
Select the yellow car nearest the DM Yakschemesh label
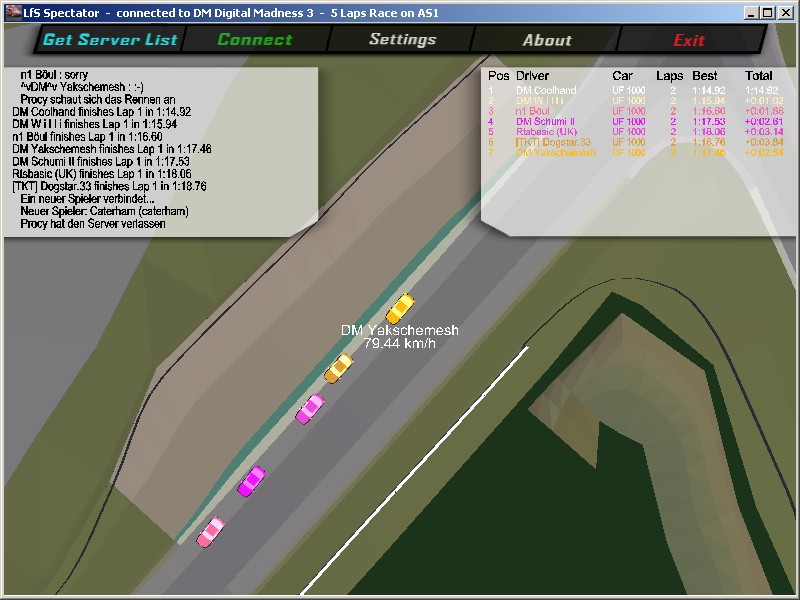coord(400,309)
